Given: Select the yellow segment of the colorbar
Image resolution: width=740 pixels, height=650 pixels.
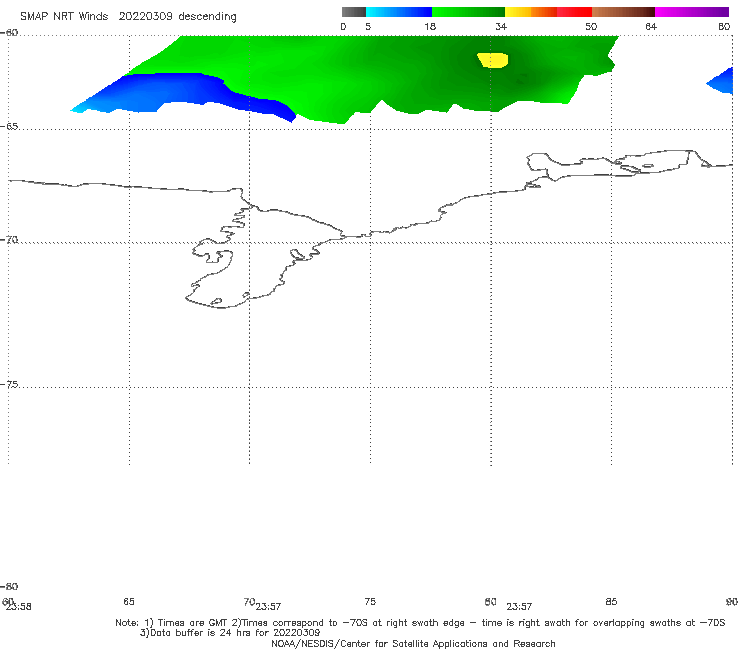Looking at the screenshot, I should point(518,12).
